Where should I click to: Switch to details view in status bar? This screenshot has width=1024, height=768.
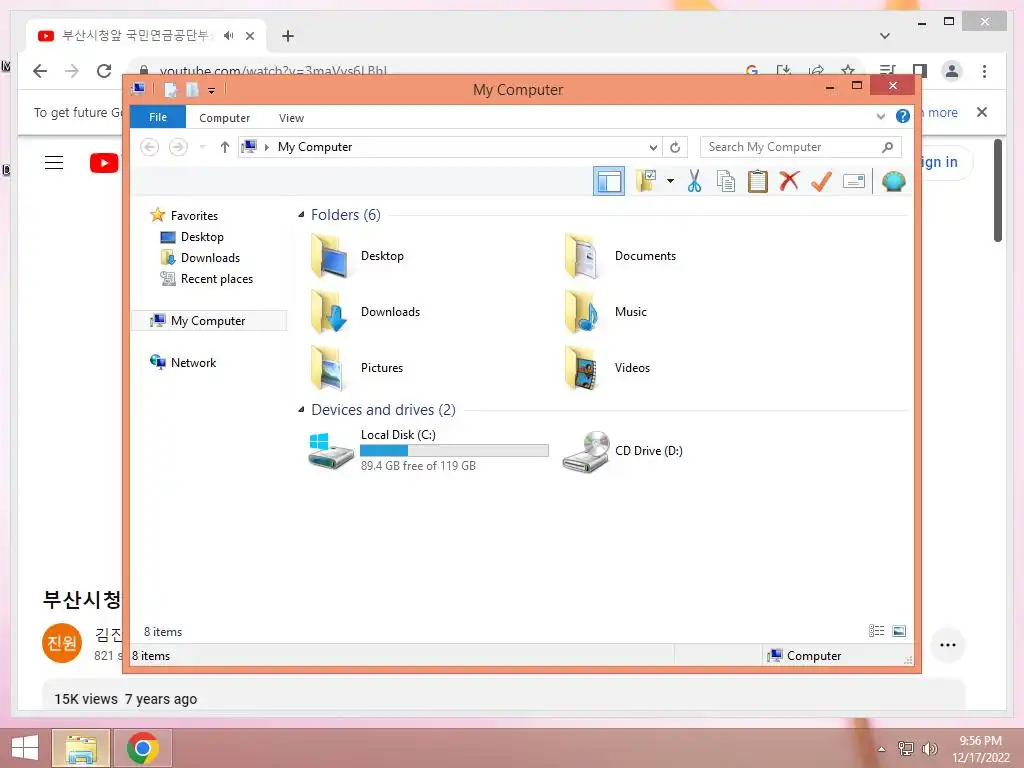pos(876,630)
